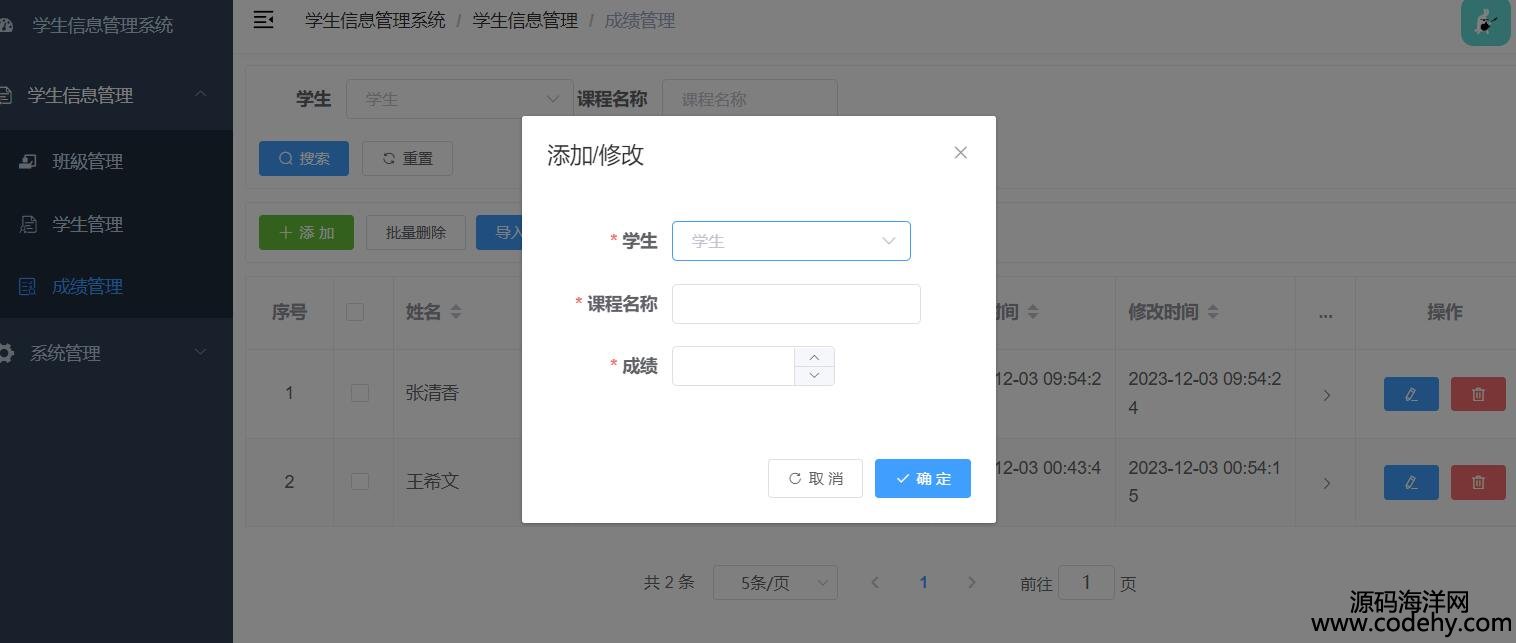Viewport: 1516px width, 643px height.
Task: Click delete trash icon for 张清香 row
Action: (x=1477, y=394)
